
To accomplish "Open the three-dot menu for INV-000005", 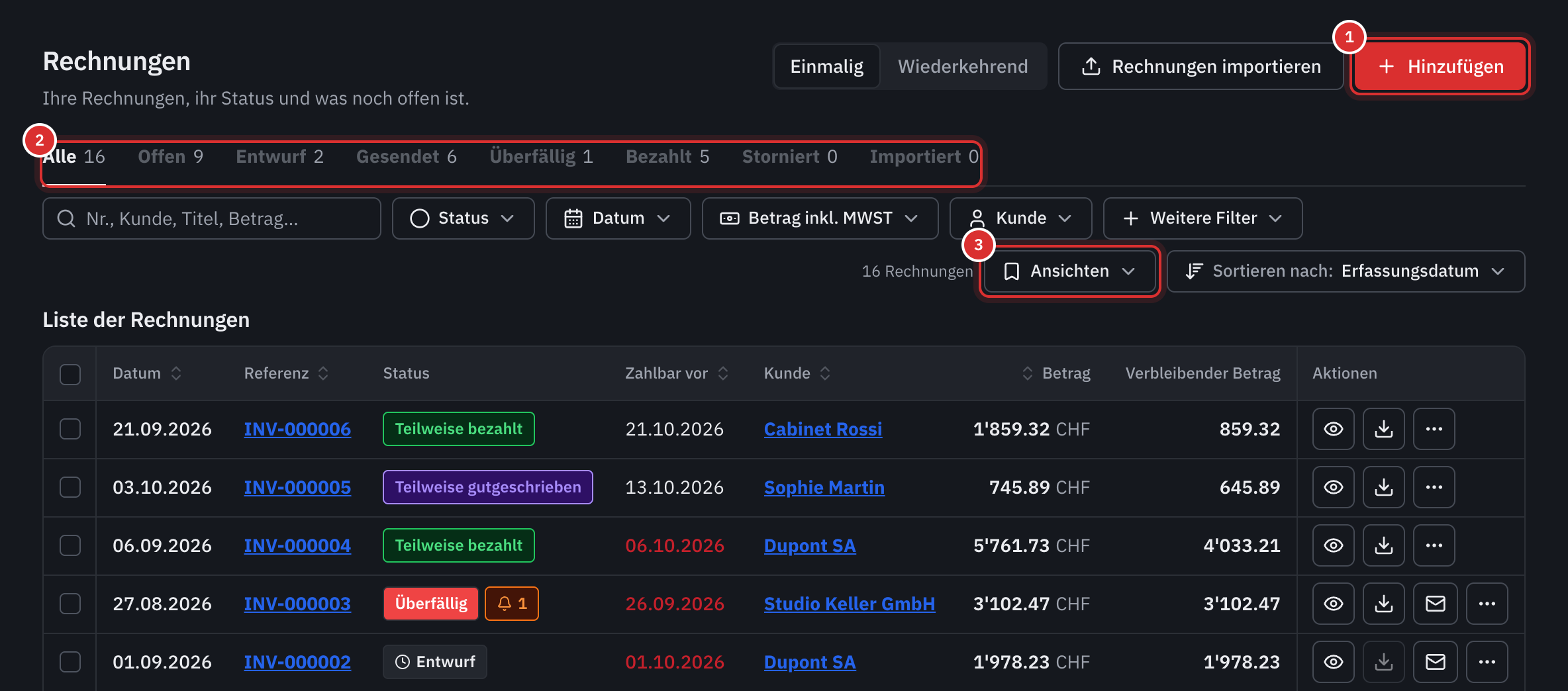I will [1434, 487].
